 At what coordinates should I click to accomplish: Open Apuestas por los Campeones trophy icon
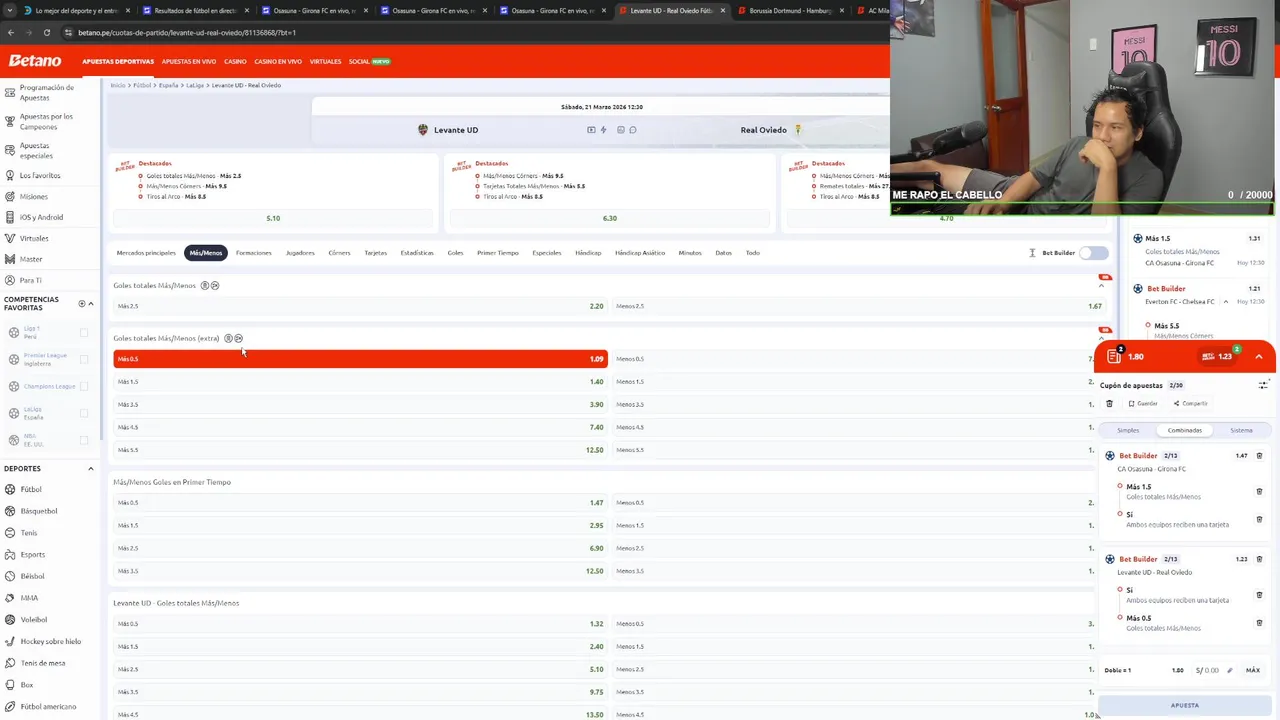[x=9, y=121]
